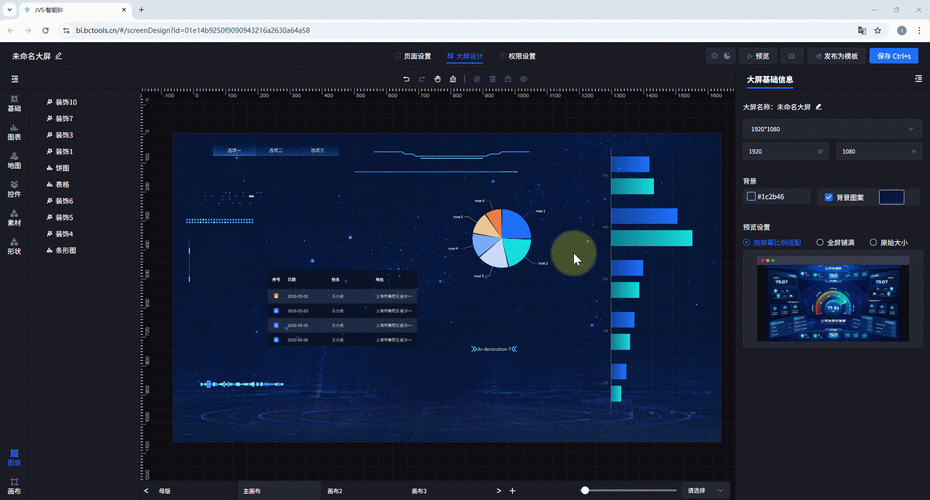Uncheck the 背景图案 checkbox
This screenshot has width=930, height=500.
coord(827,197)
